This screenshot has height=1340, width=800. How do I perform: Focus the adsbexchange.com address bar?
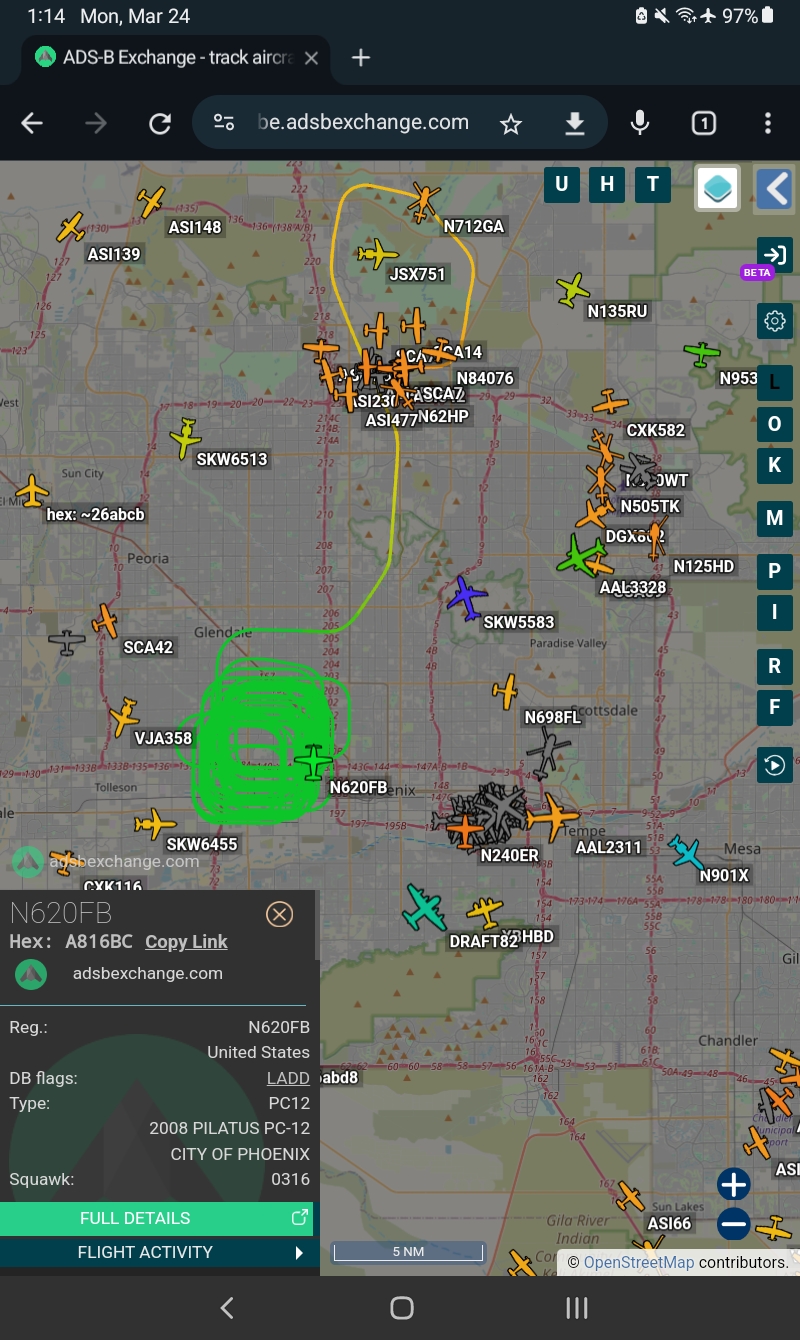click(363, 122)
